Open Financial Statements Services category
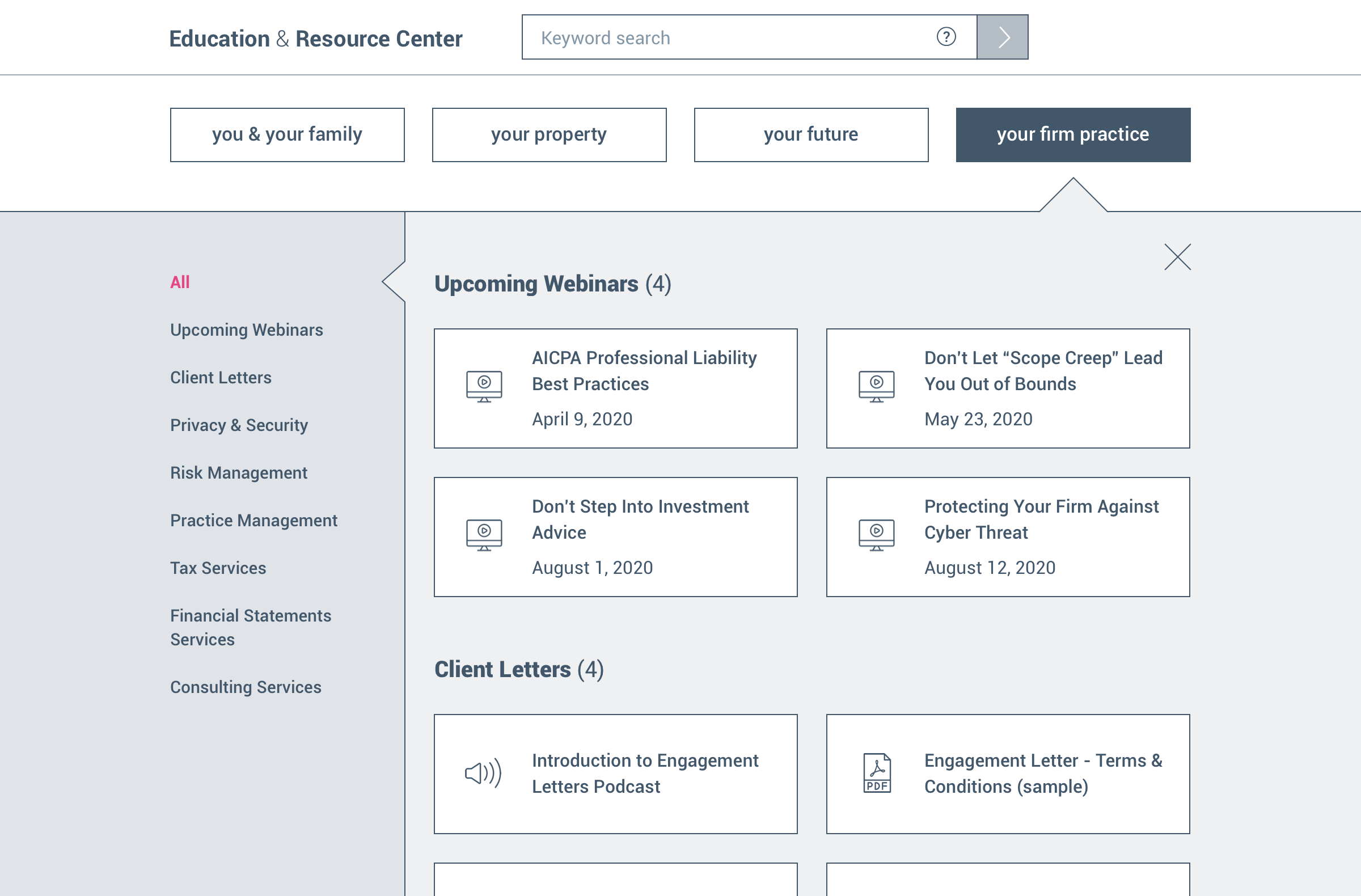Viewport: 1361px width, 896px height. 251,627
